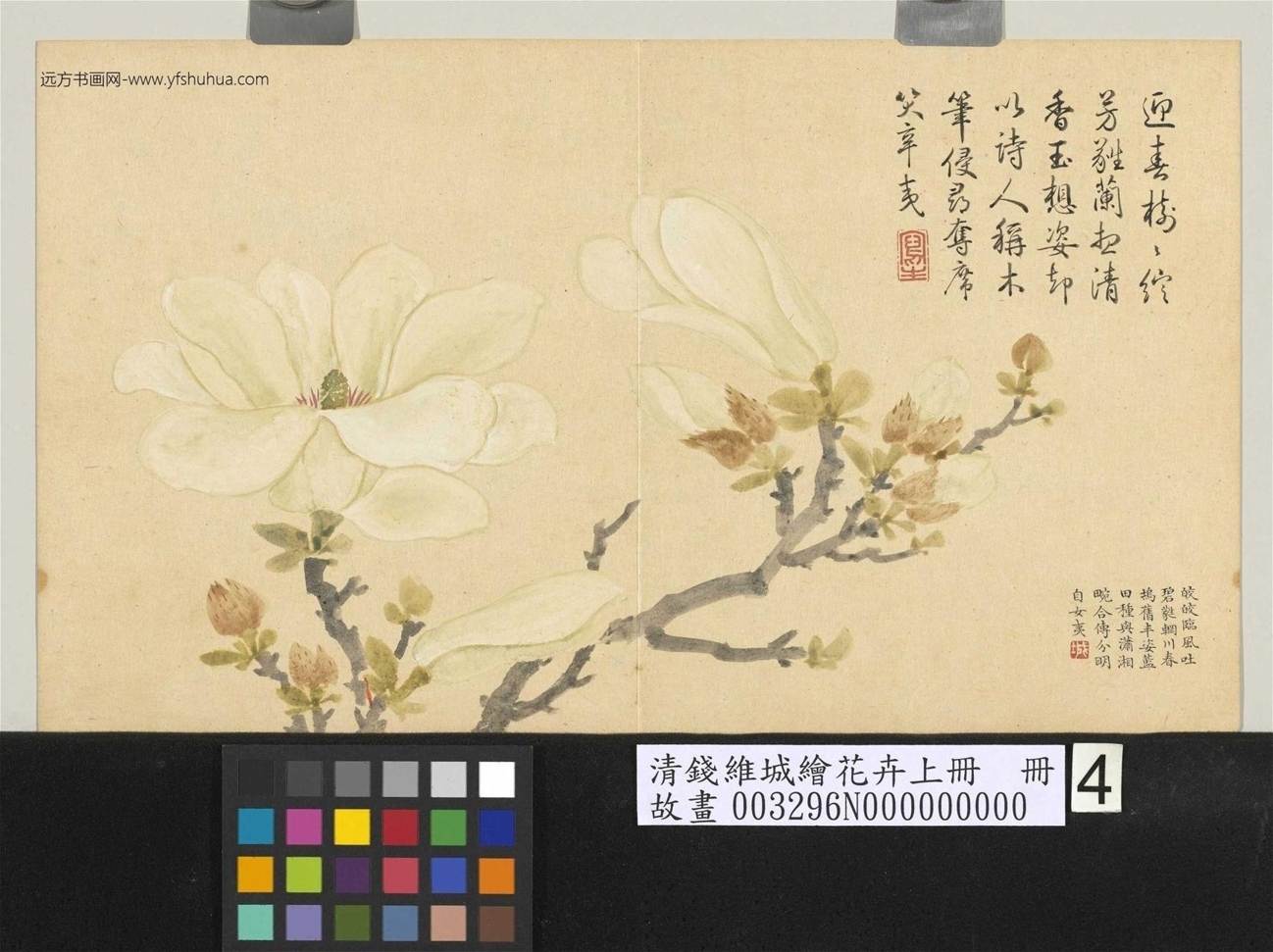Select the white swatch on the color chart
The height and width of the screenshot is (952, 1273).
pos(497,779)
